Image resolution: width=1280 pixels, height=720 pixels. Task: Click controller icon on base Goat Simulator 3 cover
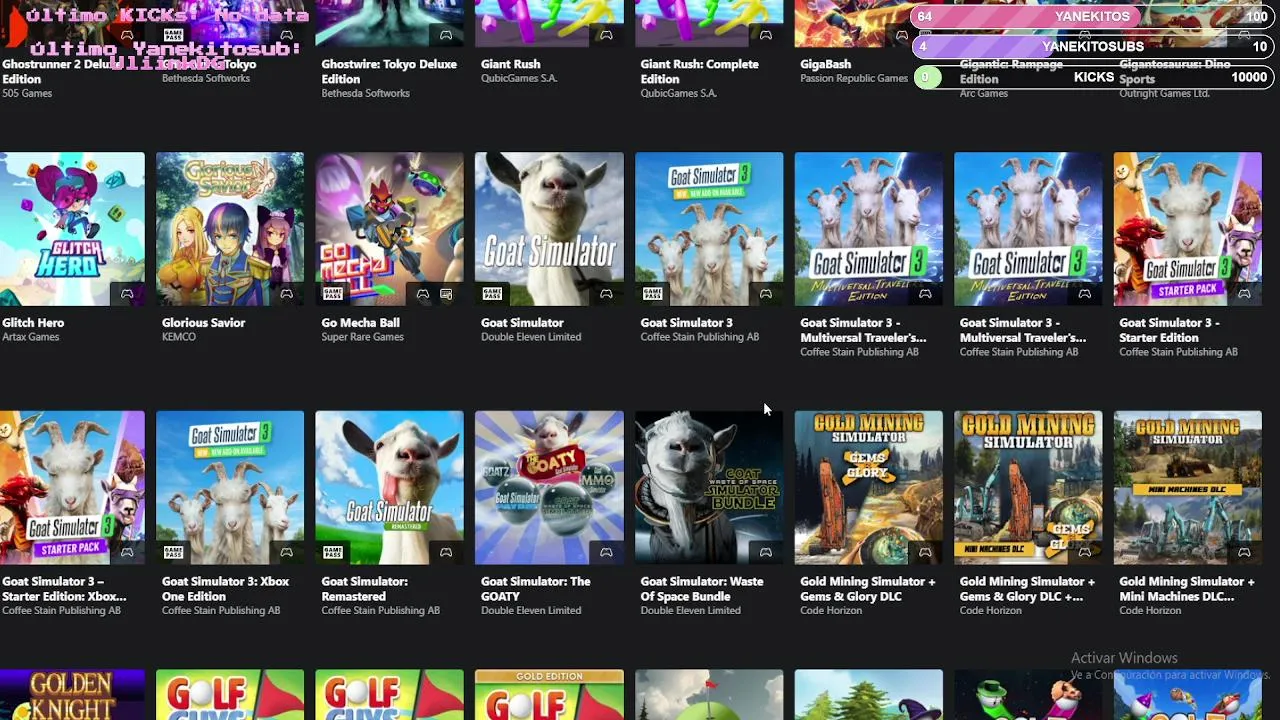765,294
